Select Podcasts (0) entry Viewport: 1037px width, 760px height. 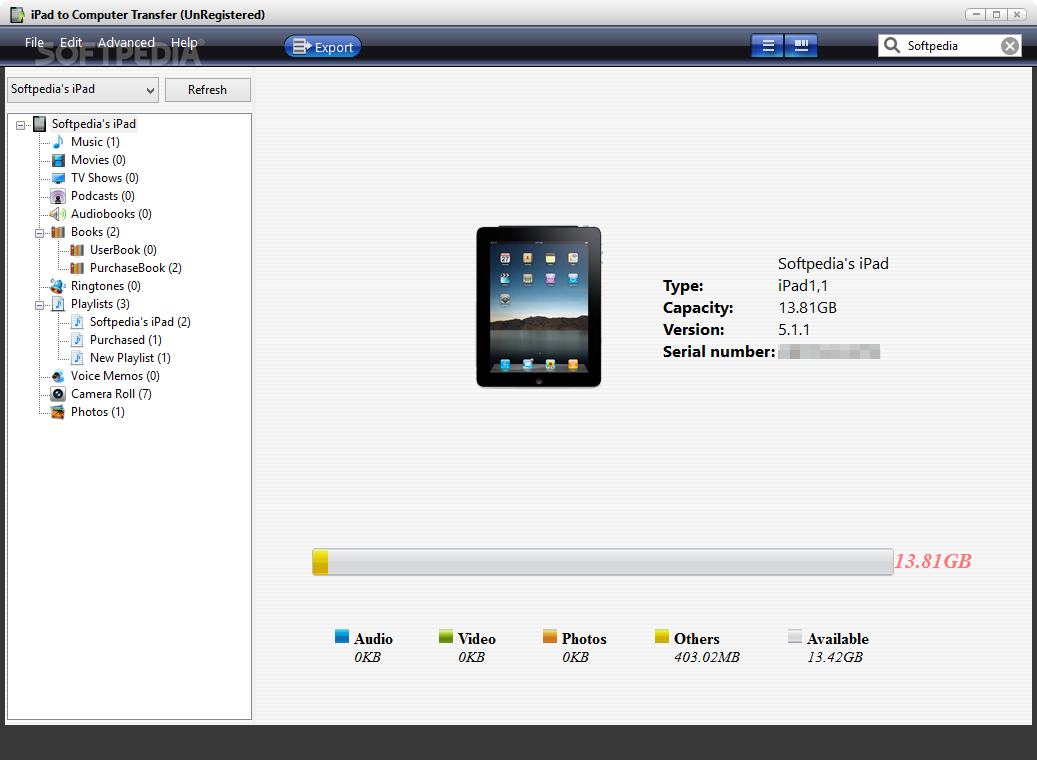pos(103,196)
